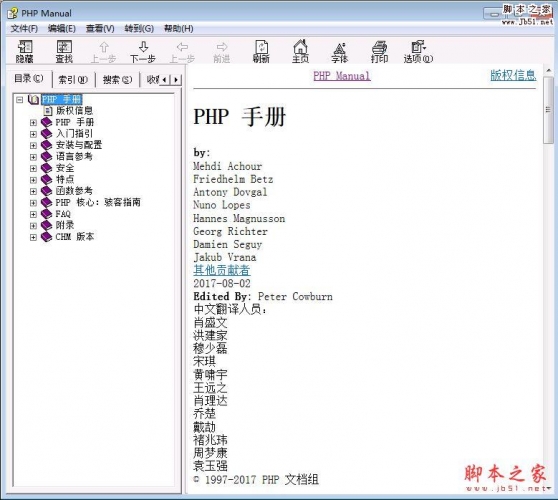Image resolution: width=558 pixels, height=500 pixels.
Task: Switch to the 搜索(S) tab
Action: tap(117, 80)
